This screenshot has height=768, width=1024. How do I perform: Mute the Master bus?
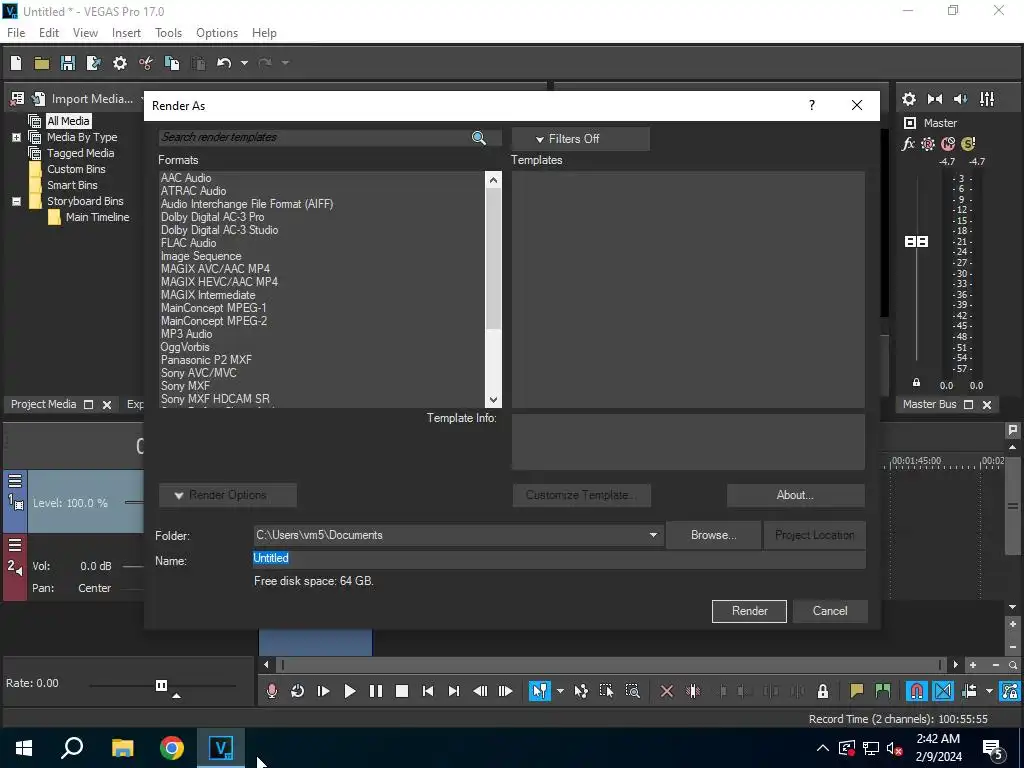(948, 144)
